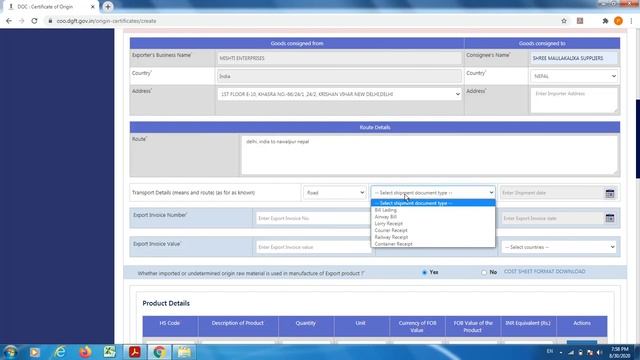Click the HS Code column header
Image resolution: width=640 pixels, height=360 pixels.
[170, 326]
